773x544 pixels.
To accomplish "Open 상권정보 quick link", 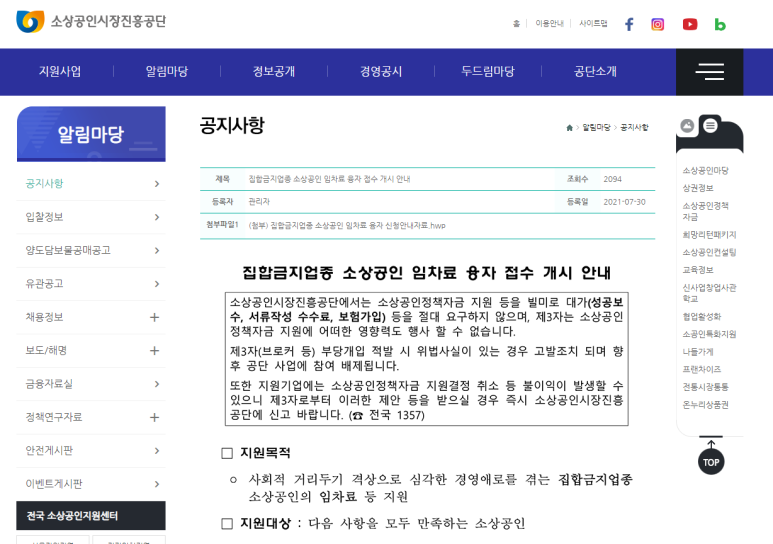I will [x=698, y=188].
